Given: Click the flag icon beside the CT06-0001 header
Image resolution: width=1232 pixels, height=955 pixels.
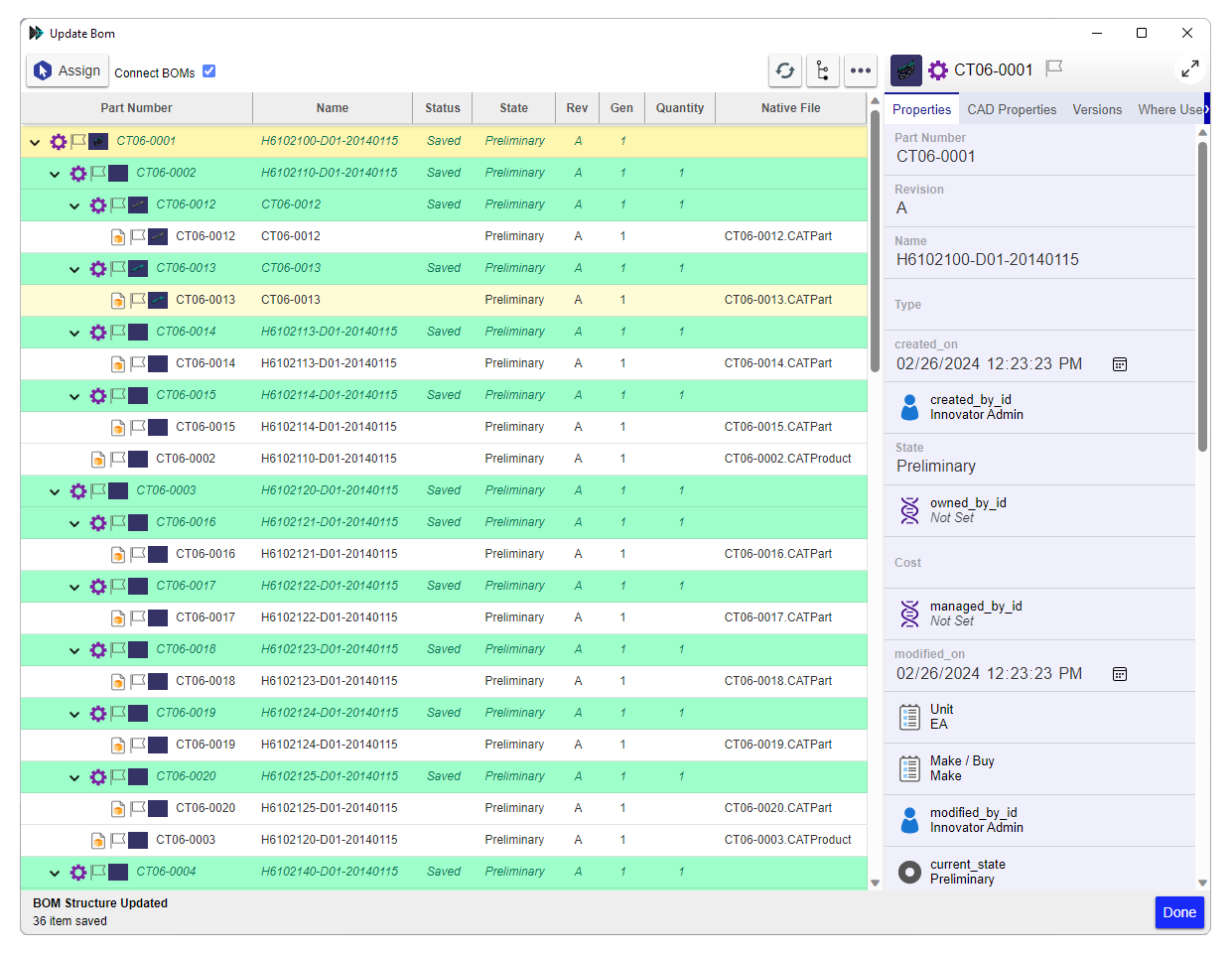Looking at the screenshot, I should tap(1054, 68).
